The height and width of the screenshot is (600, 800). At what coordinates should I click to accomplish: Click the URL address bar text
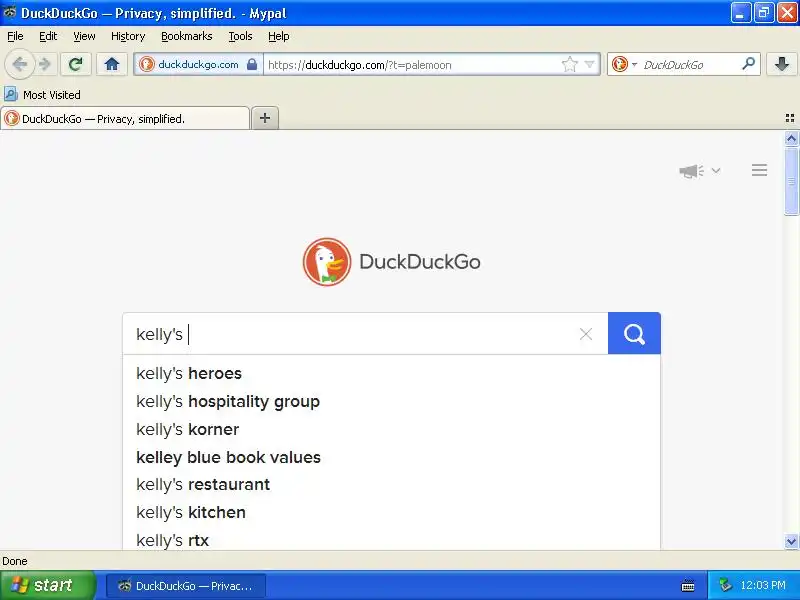[360, 65]
